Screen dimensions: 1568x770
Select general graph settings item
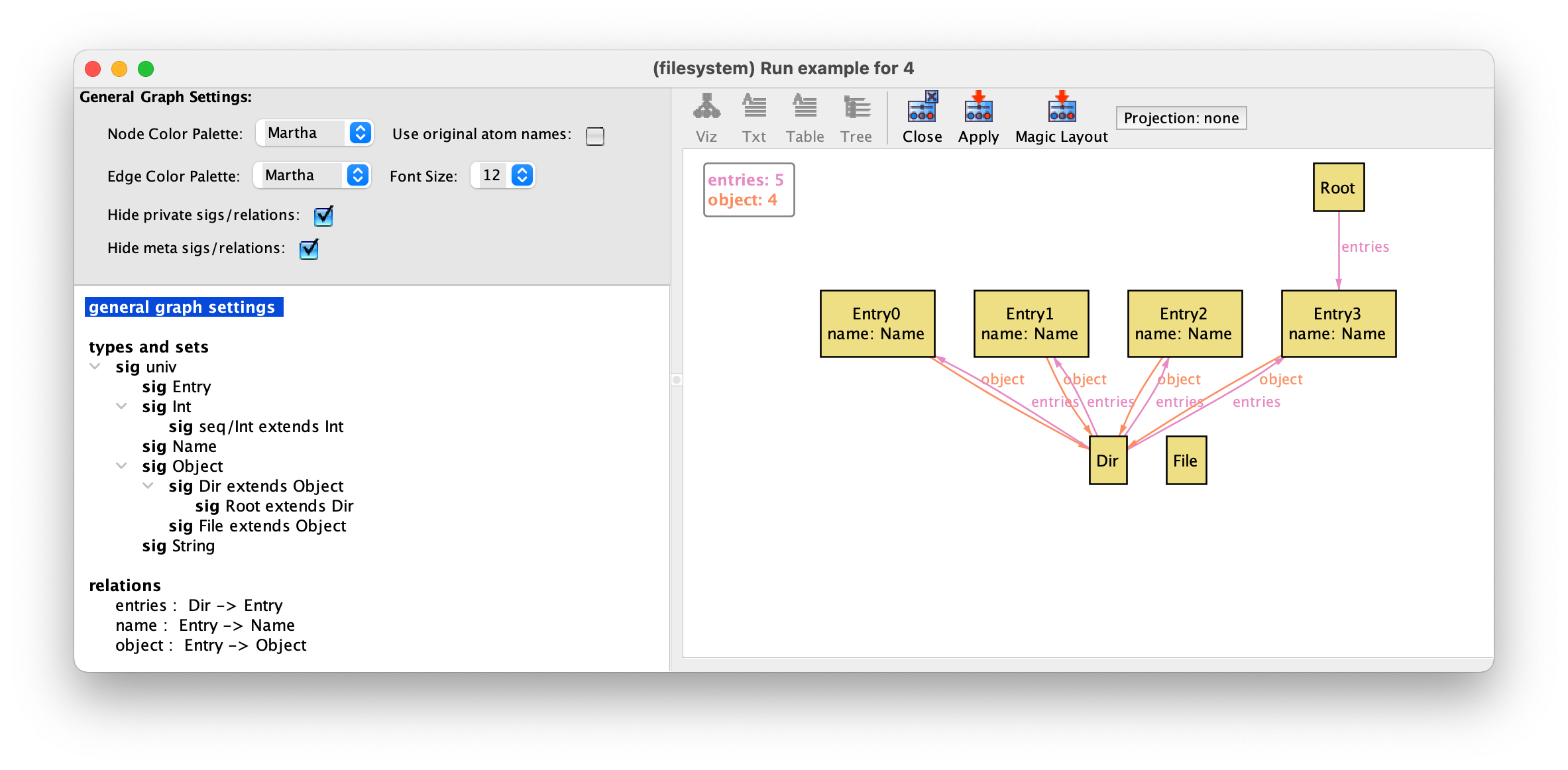pyautogui.click(x=184, y=307)
